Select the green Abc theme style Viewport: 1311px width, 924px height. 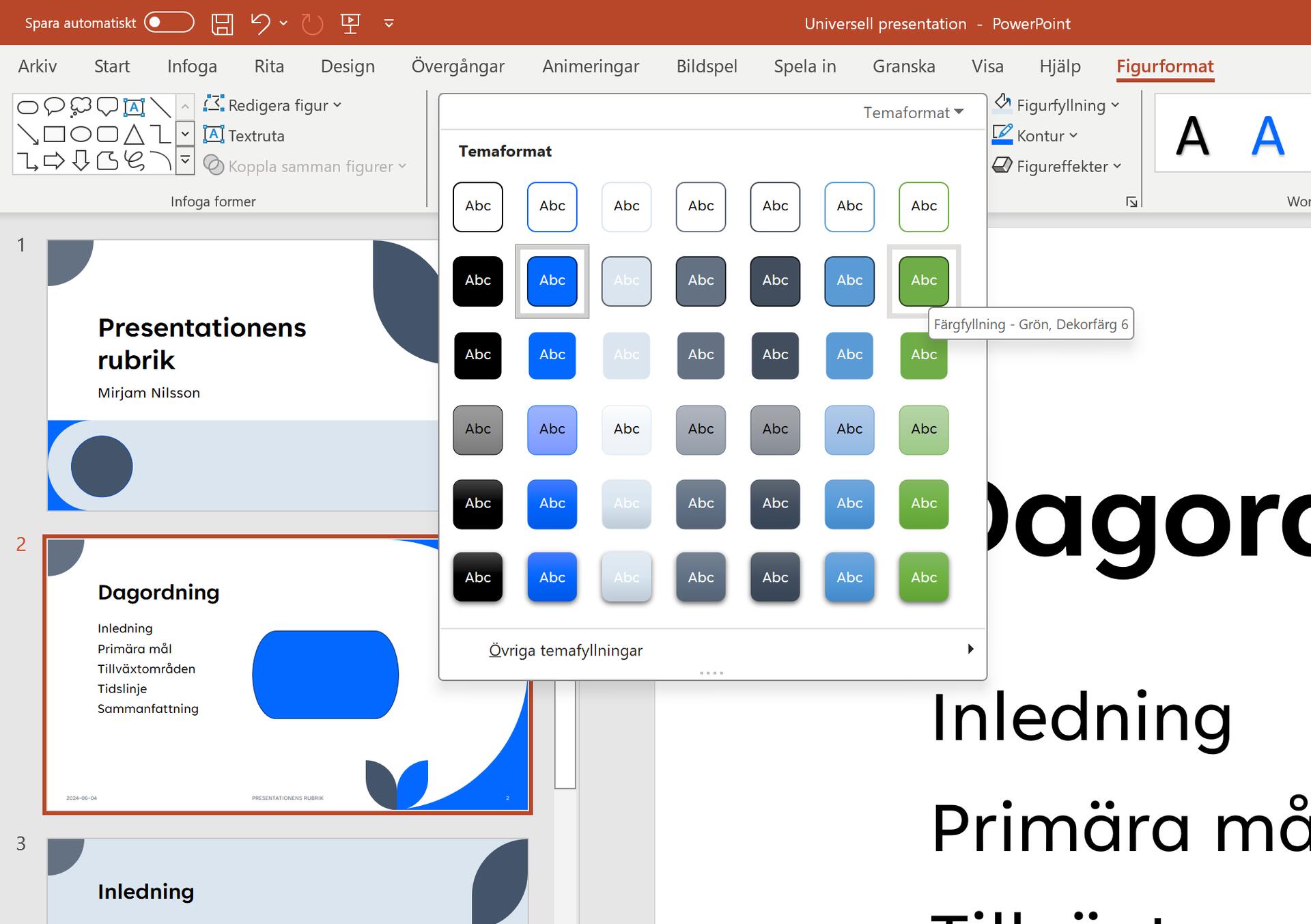[x=923, y=280]
